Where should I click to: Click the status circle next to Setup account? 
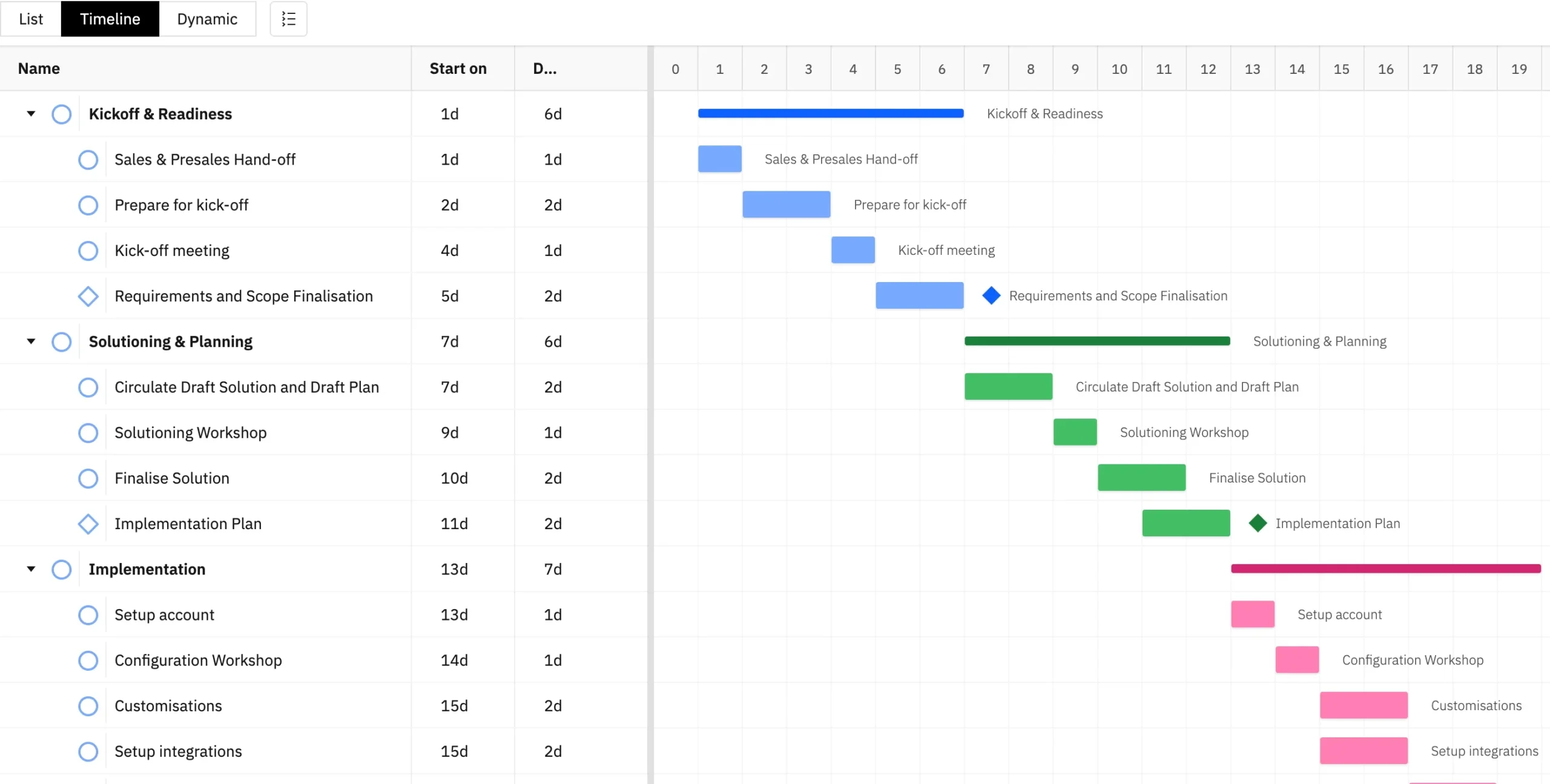(88, 614)
